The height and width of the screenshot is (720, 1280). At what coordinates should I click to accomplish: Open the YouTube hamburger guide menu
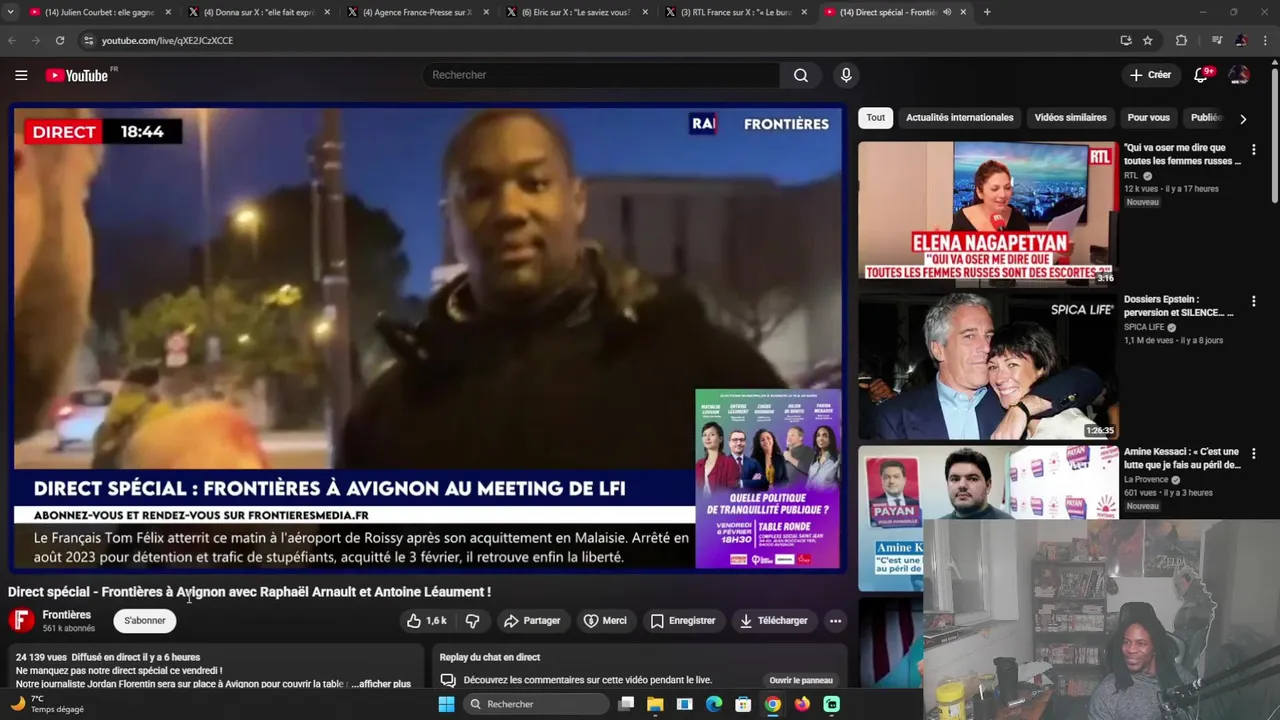[x=21, y=75]
